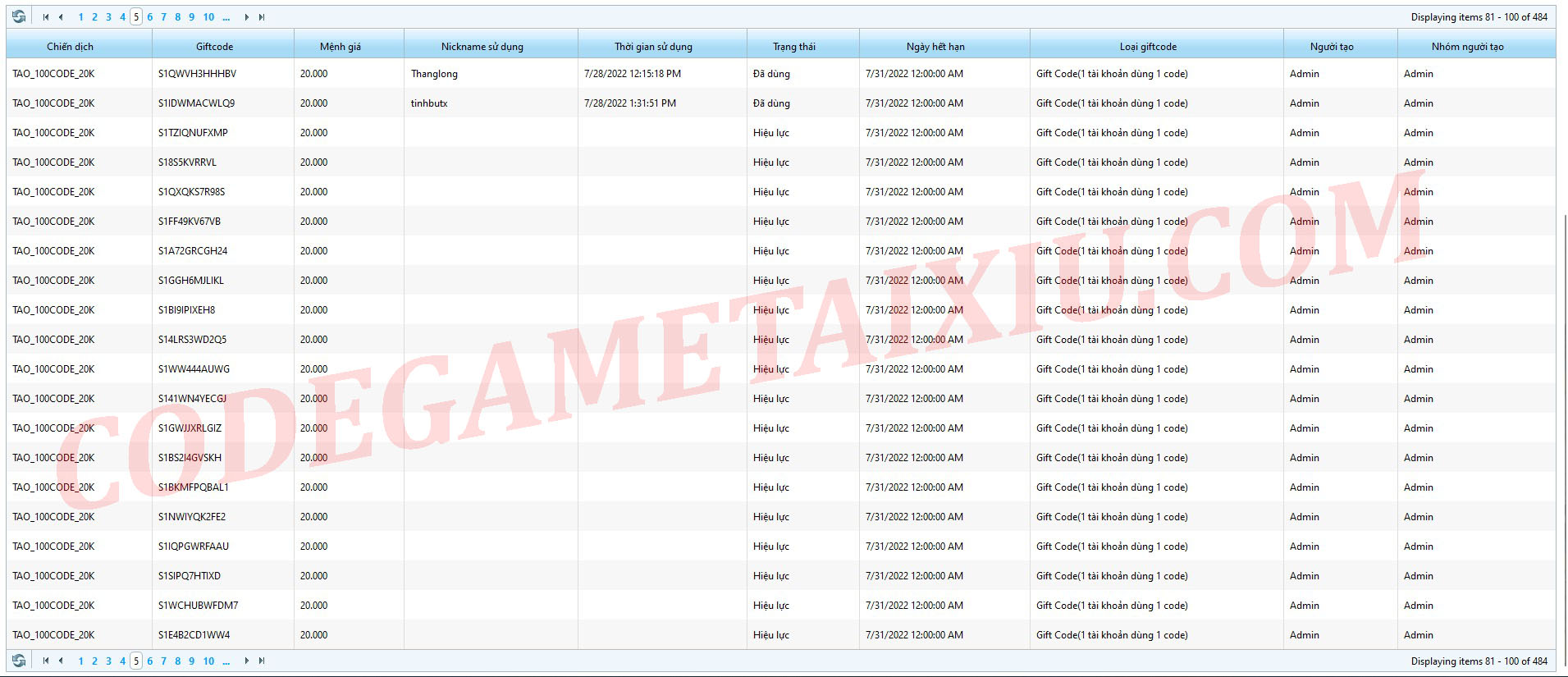Open page 2 in the bottom pager
The height and width of the screenshot is (677, 1568).
click(94, 661)
